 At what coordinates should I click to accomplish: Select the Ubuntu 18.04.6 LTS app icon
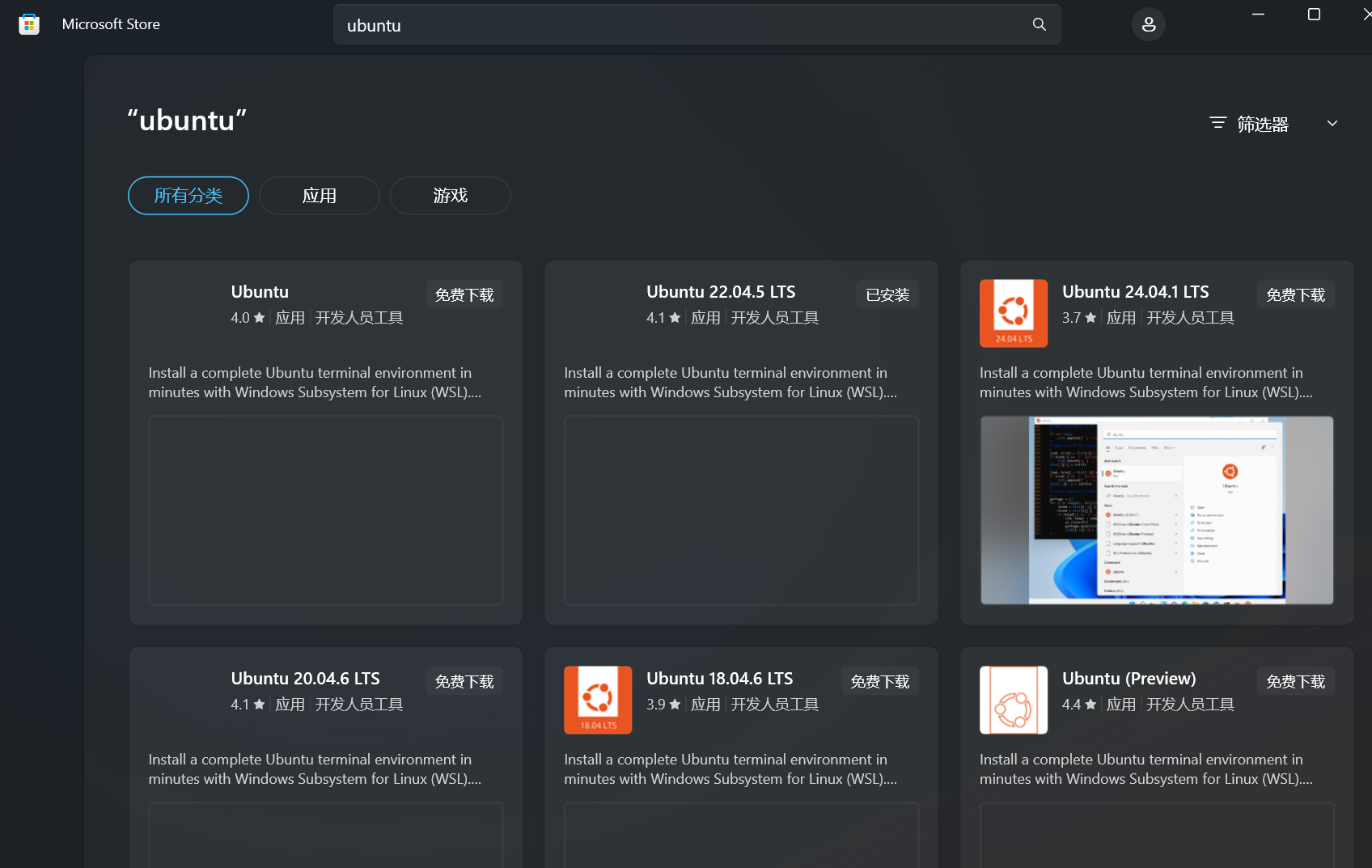[x=598, y=700]
